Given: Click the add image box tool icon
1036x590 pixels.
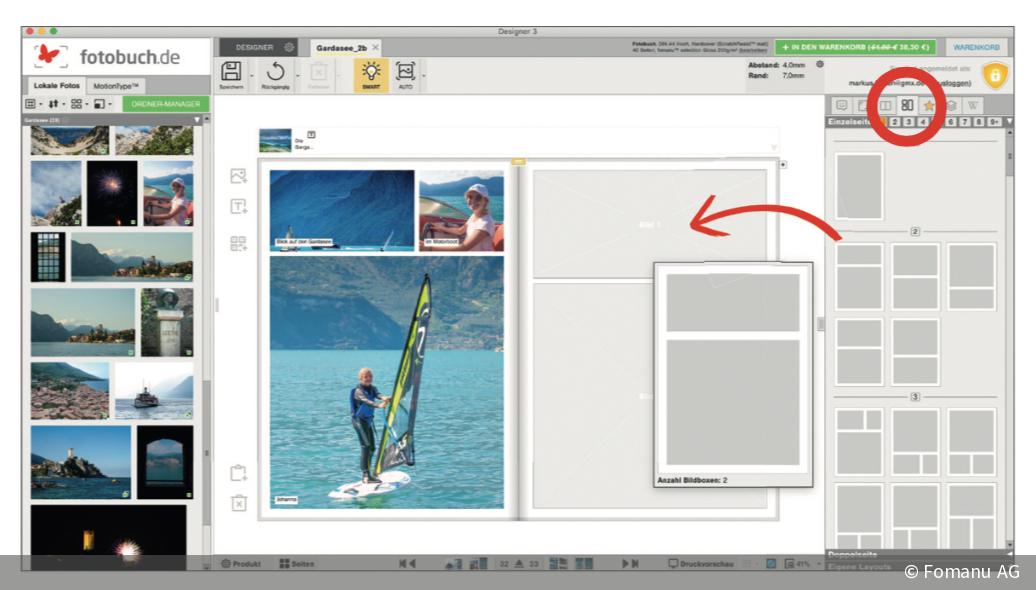Looking at the screenshot, I should click(239, 176).
